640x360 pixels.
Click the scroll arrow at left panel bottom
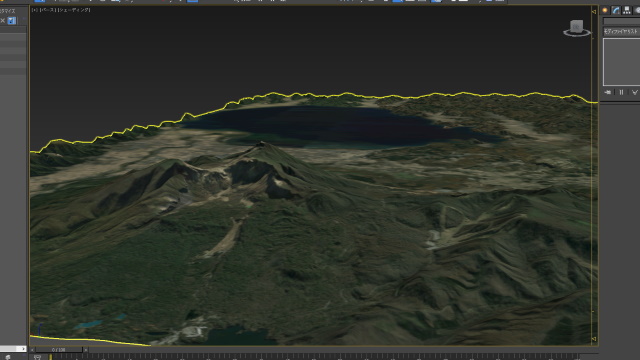(23, 349)
